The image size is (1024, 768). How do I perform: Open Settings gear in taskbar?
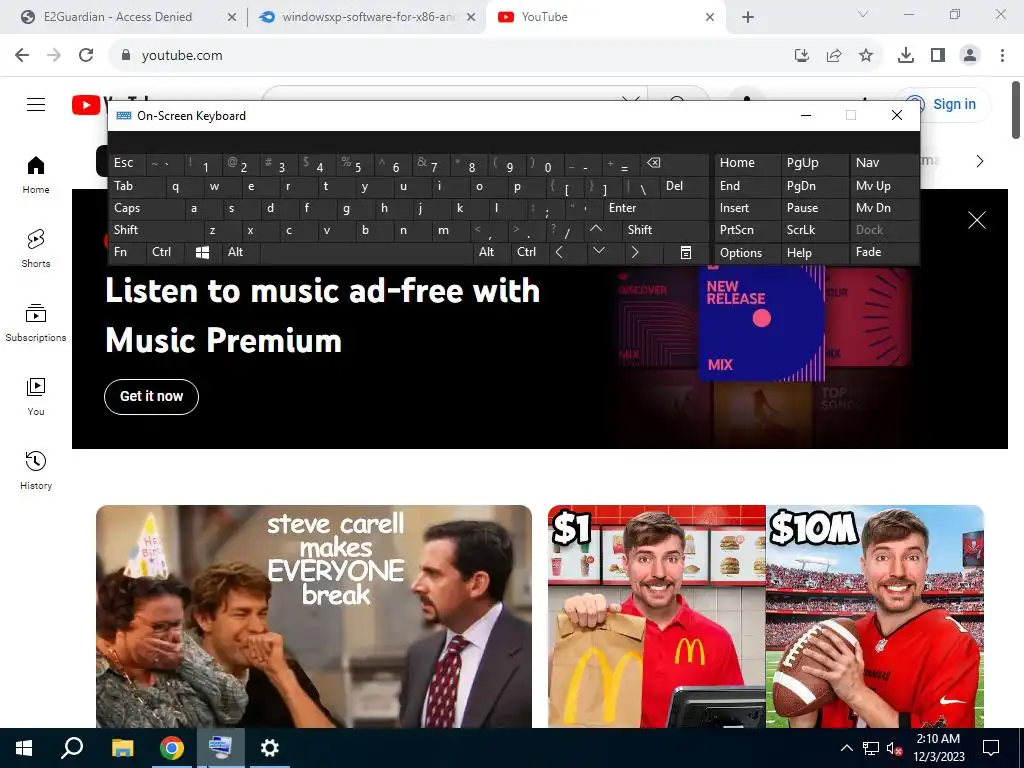tap(269, 748)
